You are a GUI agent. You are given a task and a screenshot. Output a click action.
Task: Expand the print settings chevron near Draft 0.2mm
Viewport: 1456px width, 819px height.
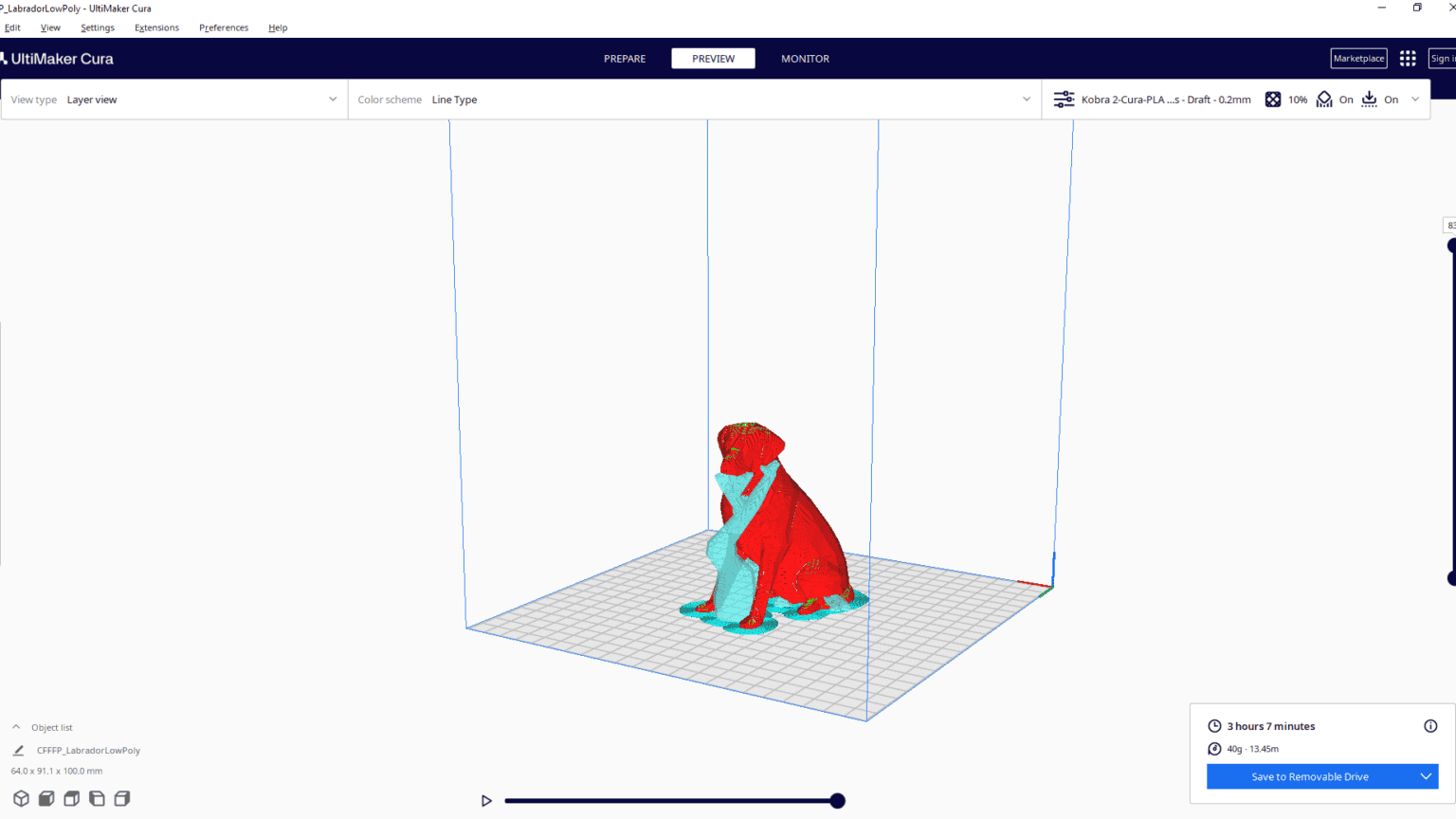point(1415,99)
